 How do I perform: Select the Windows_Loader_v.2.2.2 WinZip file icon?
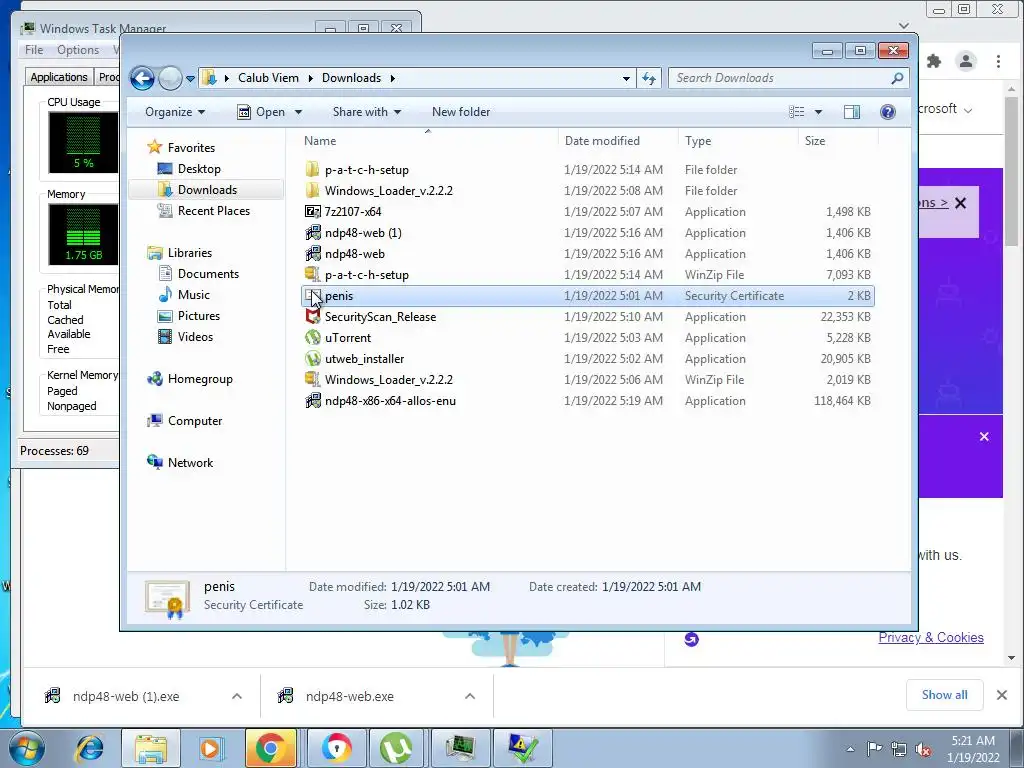[313, 379]
